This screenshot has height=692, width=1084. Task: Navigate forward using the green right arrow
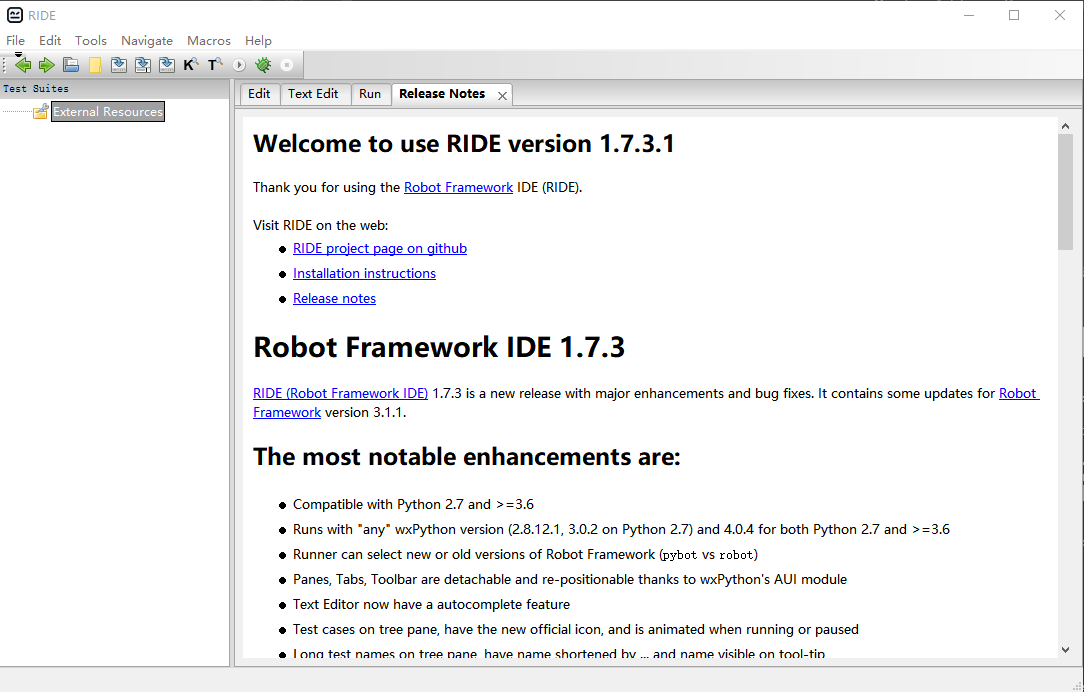pos(47,64)
